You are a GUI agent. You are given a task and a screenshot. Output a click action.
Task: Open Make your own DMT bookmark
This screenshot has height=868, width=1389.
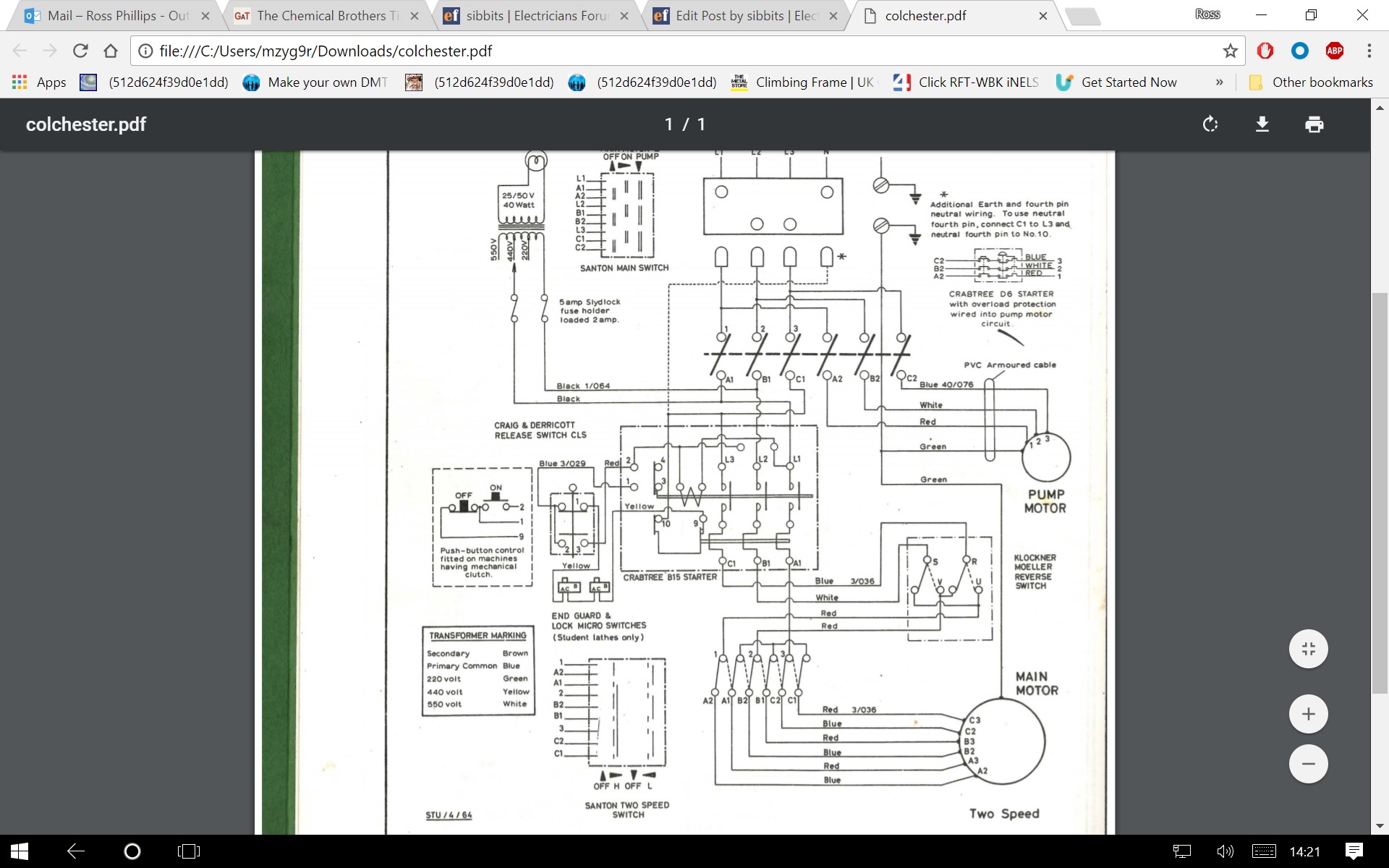[315, 82]
